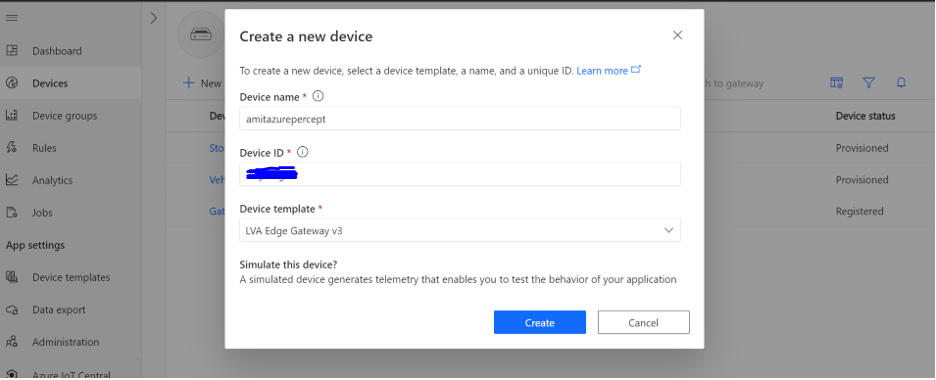This screenshot has width=936, height=380.
Task: Click the Rules icon in sidebar
Action: 11,147
